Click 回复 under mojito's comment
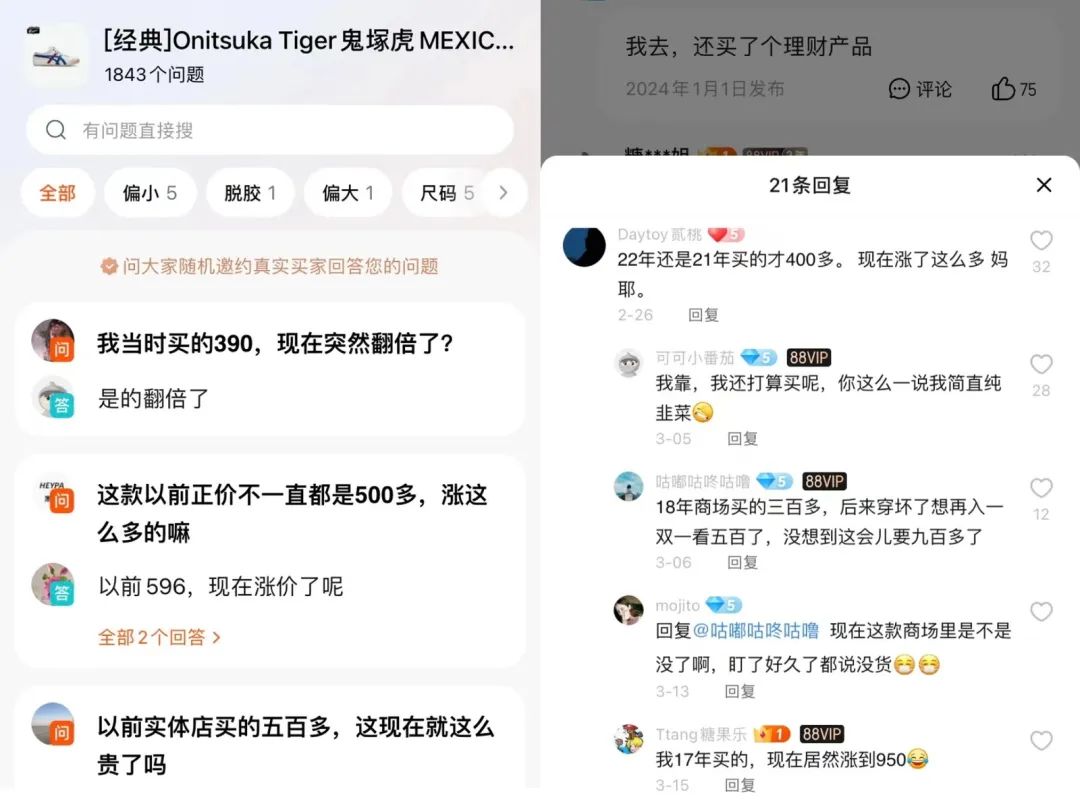The height and width of the screenshot is (810, 1080). click(740, 691)
